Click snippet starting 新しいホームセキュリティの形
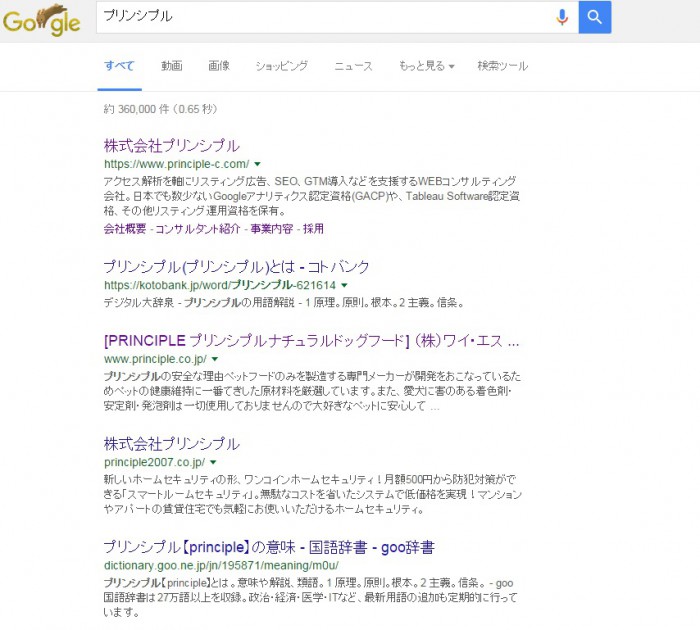 [312, 494]
